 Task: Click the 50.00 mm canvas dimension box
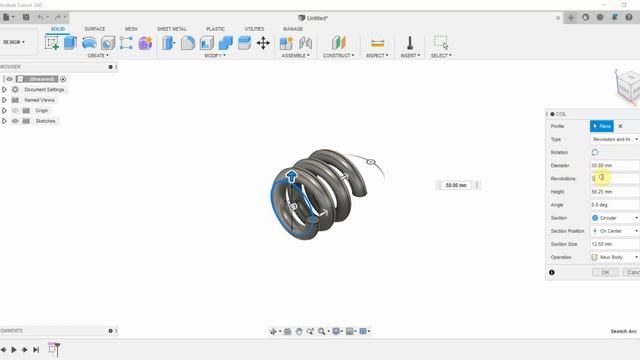click(x=456, y=185)
